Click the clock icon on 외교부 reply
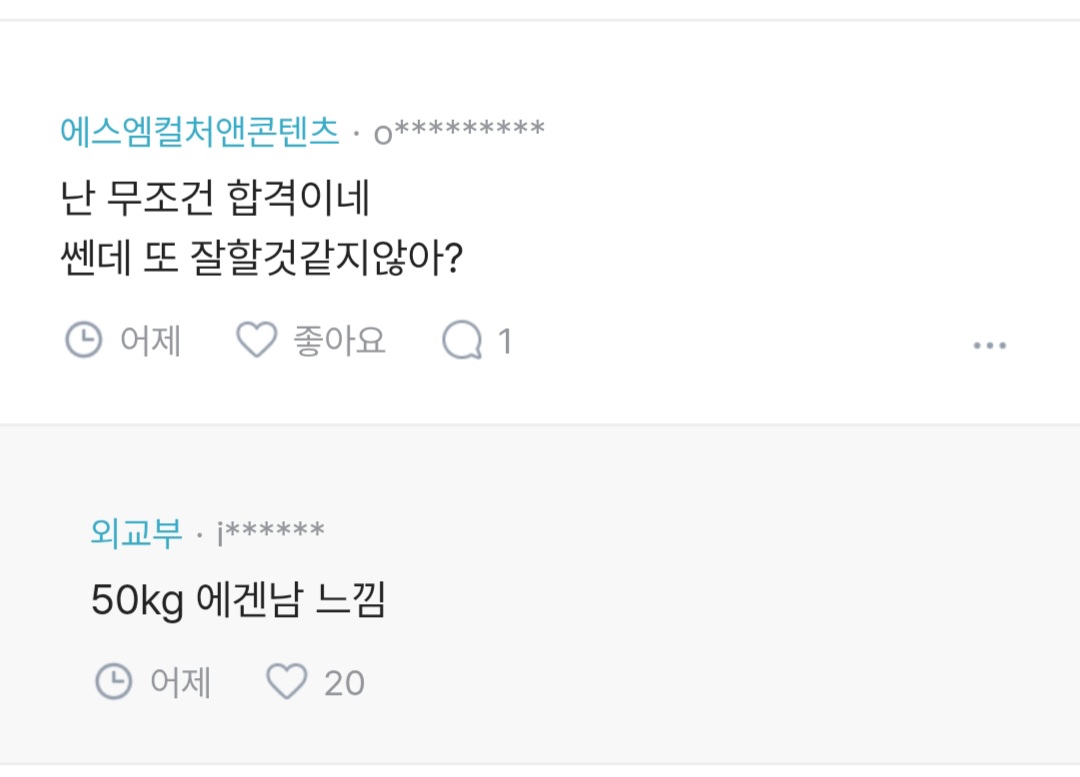 tap(113, 682)
